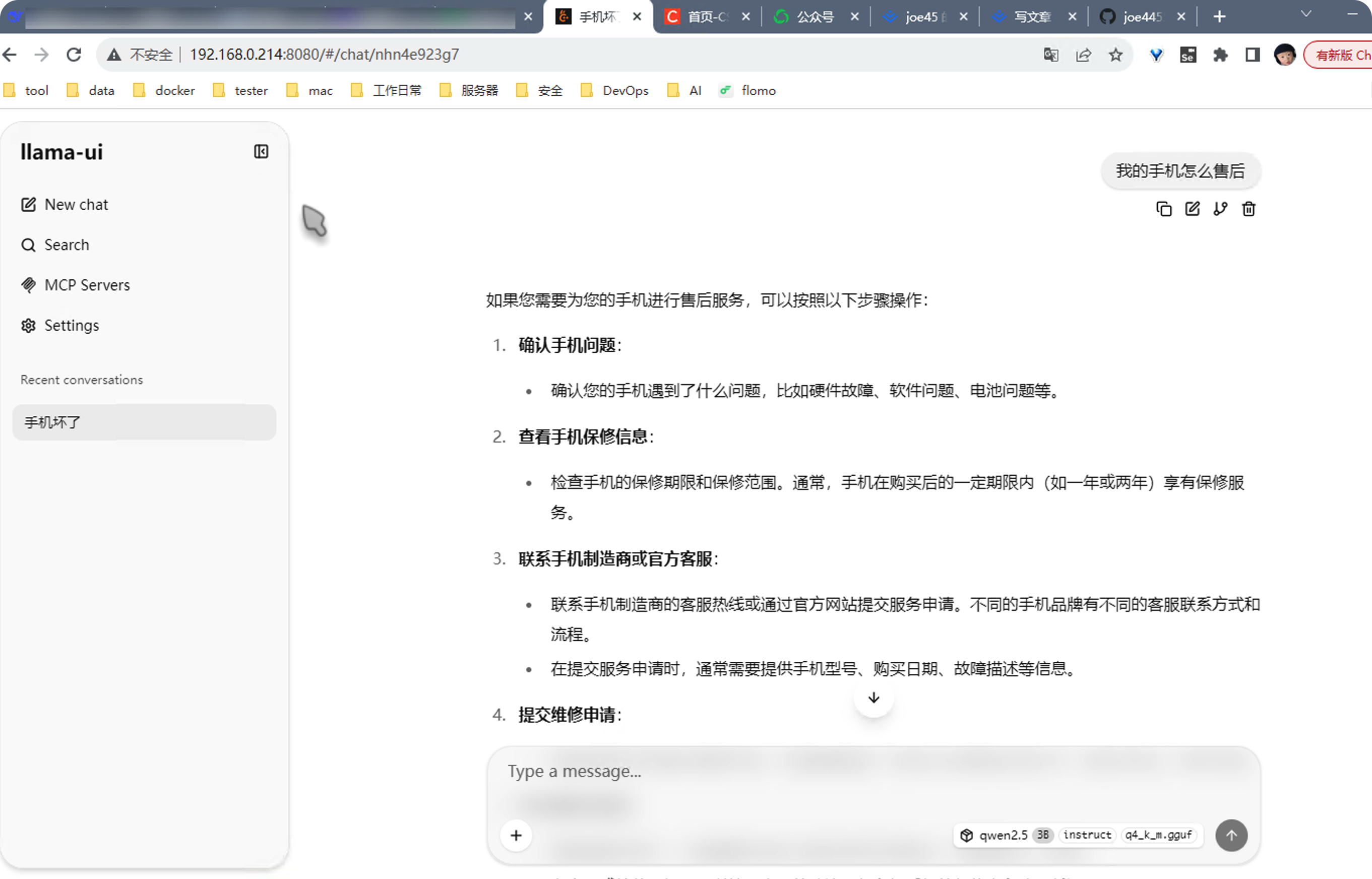
Task: Focus the Type a message input
Action: coord(873,771)
